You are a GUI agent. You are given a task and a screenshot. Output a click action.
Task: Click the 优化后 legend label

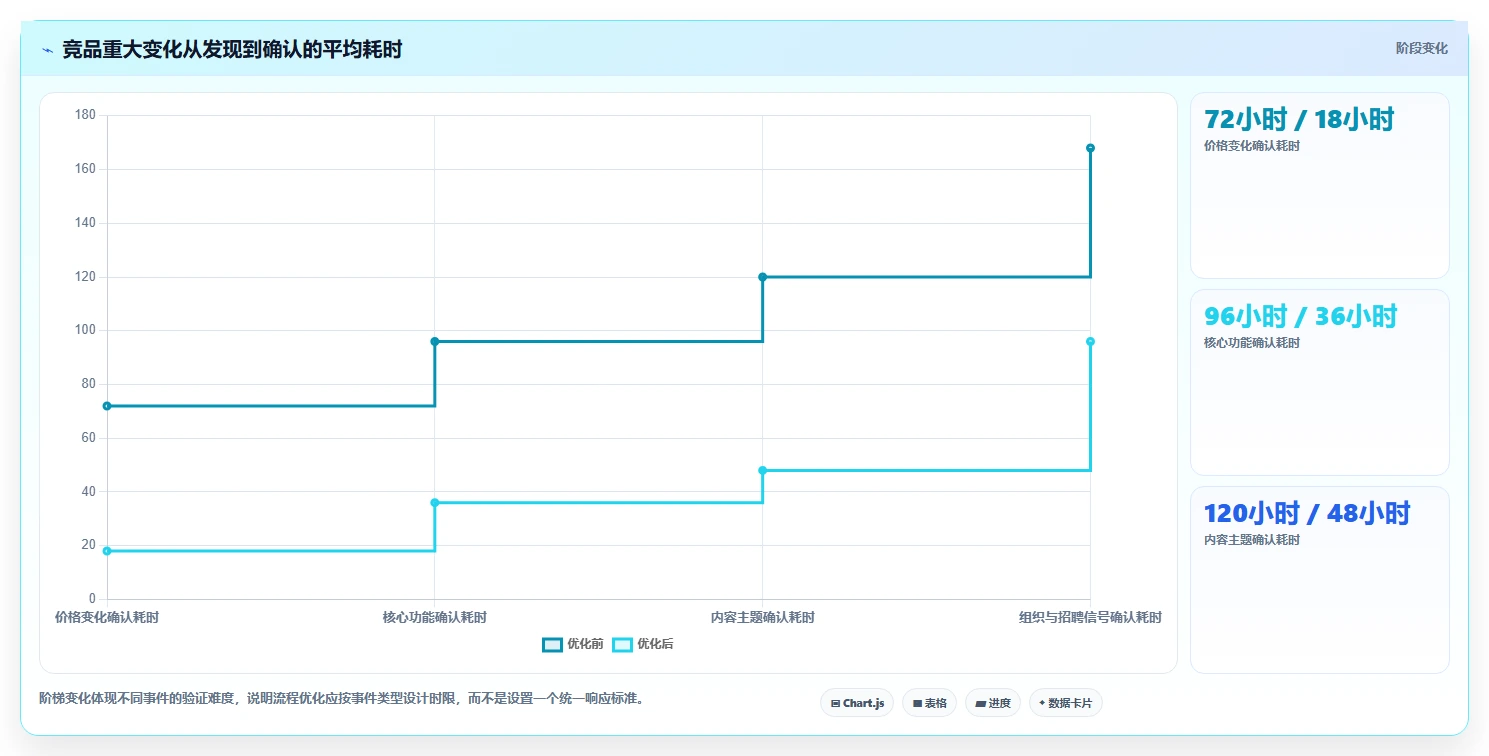pos(655,644)
